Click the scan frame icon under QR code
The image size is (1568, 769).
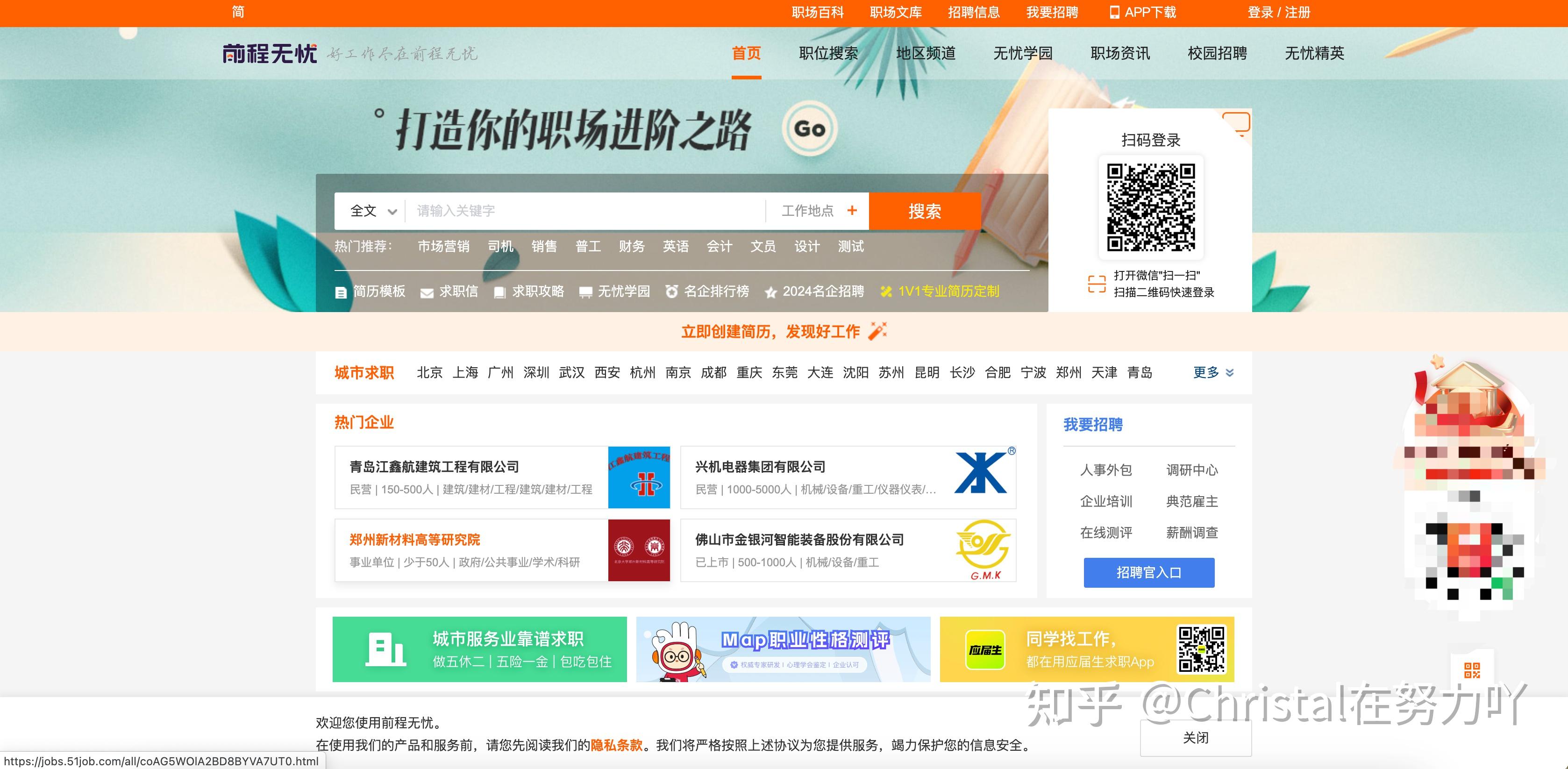pos(1097,284)
